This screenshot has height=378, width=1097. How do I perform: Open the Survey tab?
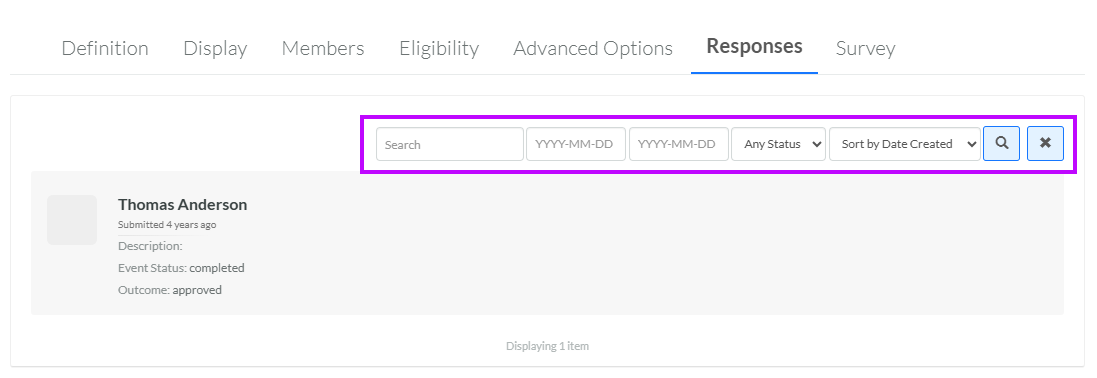pos(865,48)
